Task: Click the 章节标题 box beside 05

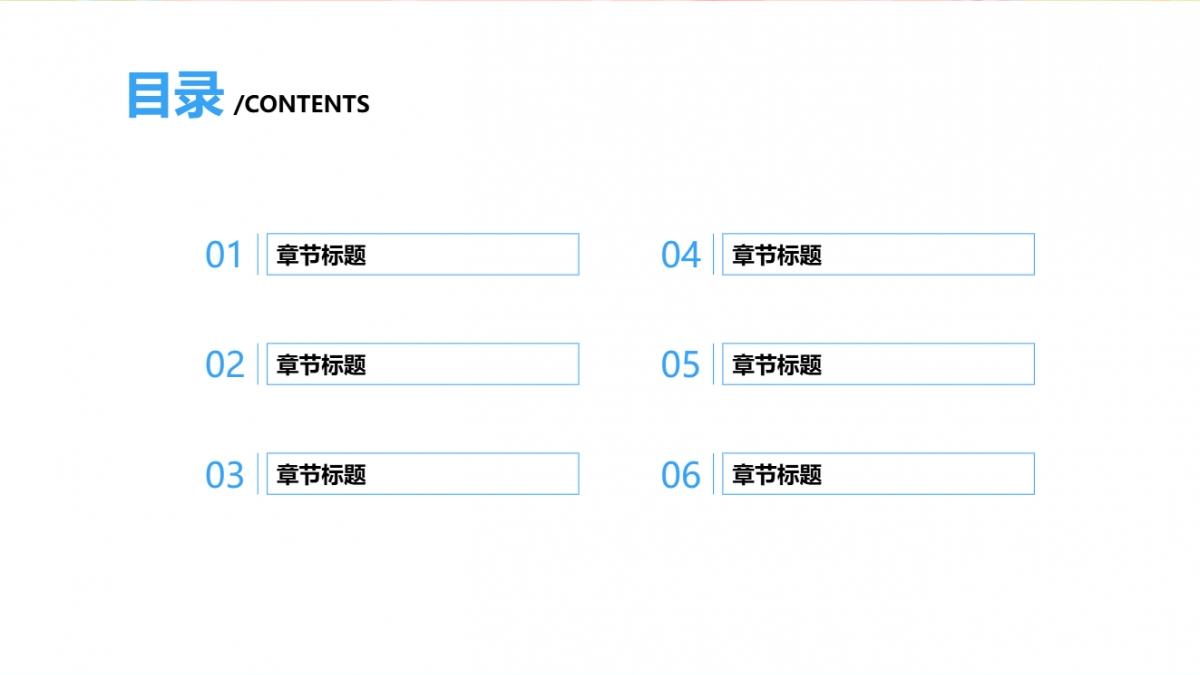Action: [878, 365]
